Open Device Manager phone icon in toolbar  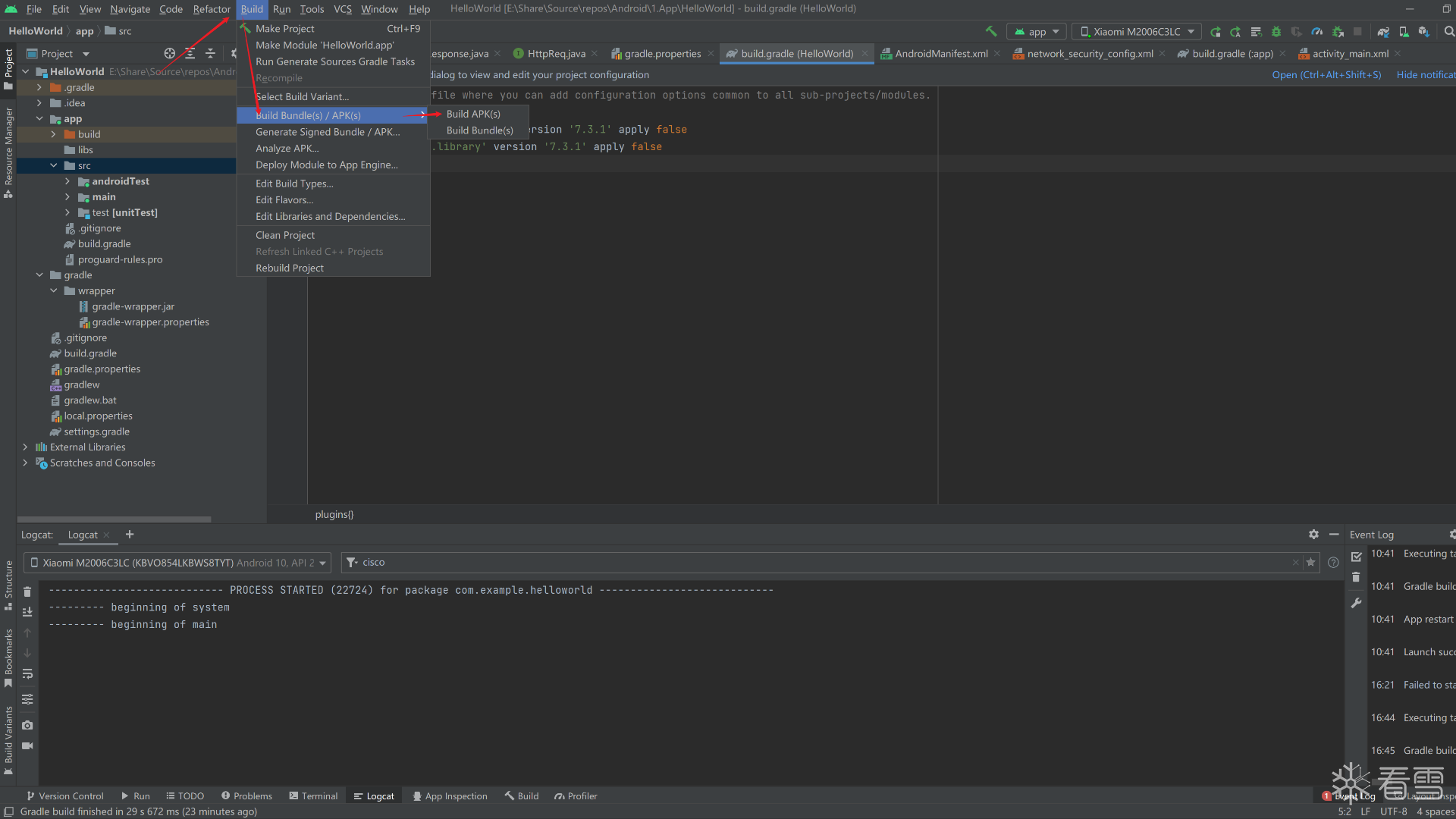(1404, 32)
